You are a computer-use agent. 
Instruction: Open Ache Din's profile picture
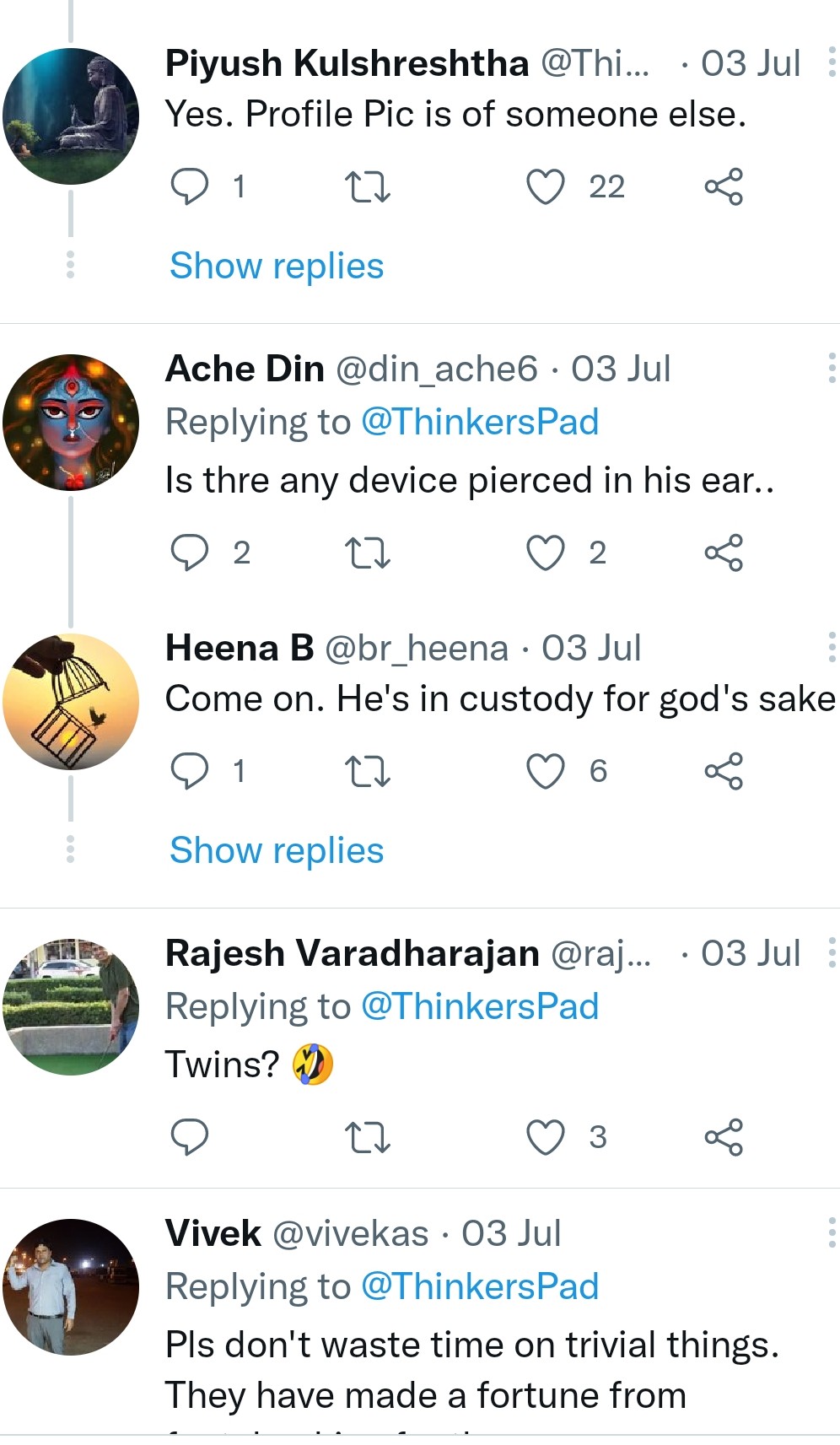tap(71, 423)
